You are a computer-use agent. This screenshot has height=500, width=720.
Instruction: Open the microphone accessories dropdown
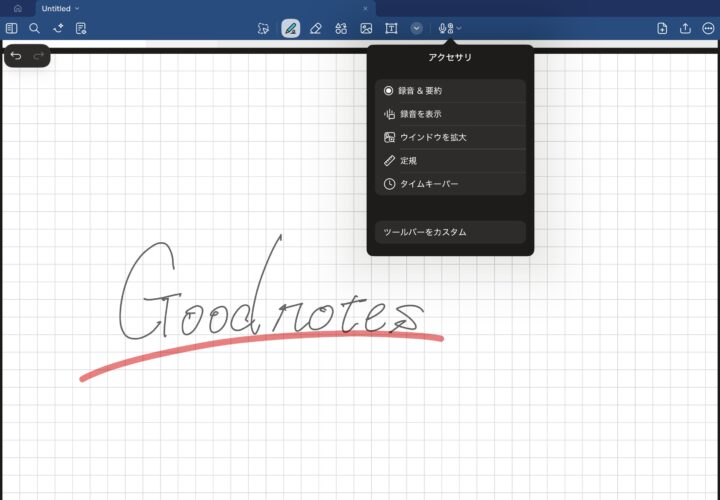450,28
